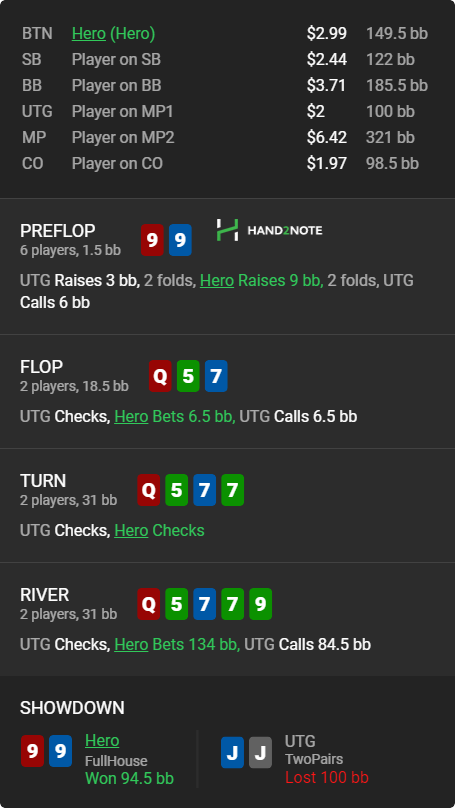The image size is (455, 808).
Task: Click the Hero link in the flop action
Action: (131, 416)
